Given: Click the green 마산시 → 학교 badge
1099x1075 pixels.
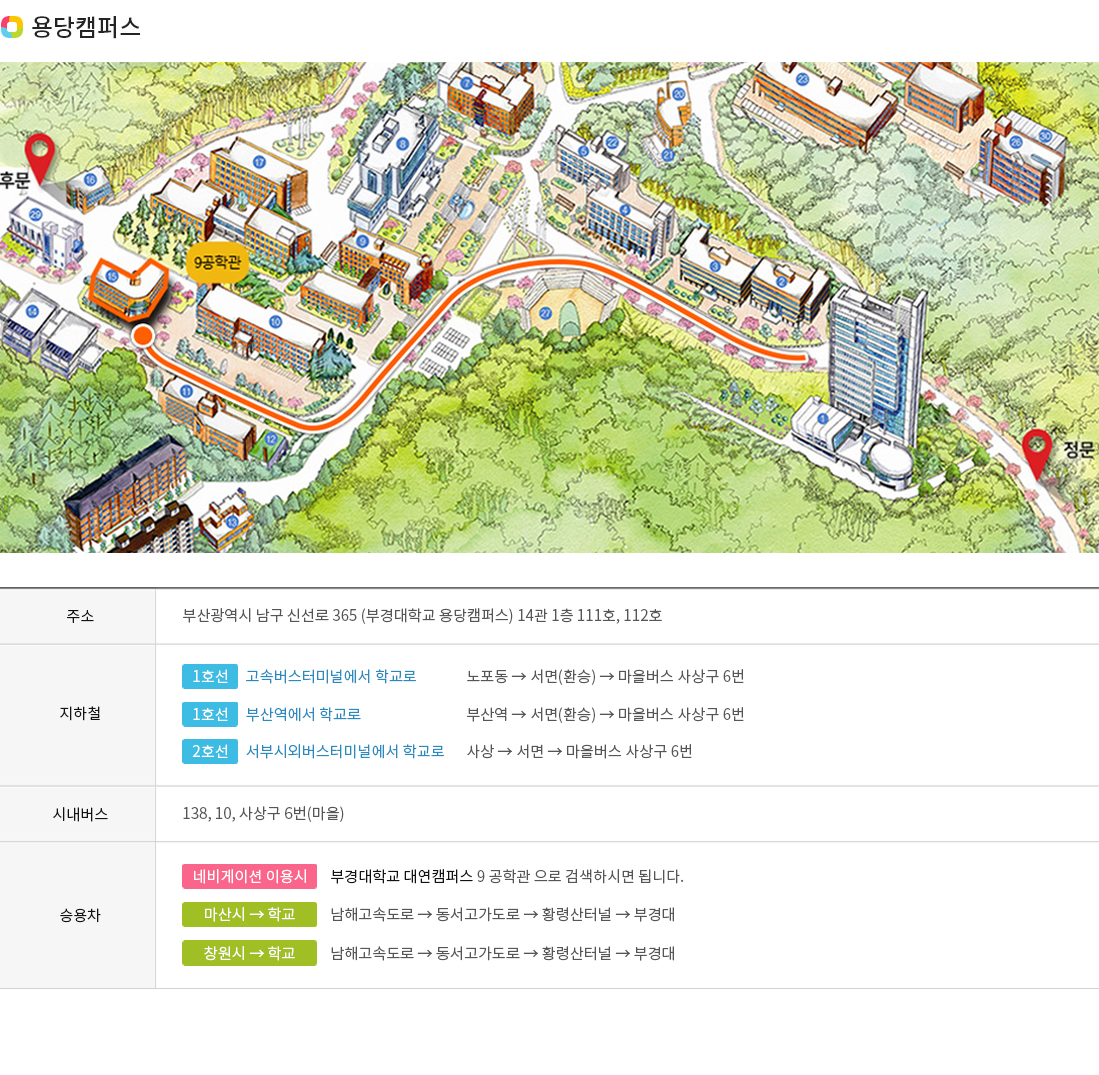Looking at the screenshot, I should 249,914.
